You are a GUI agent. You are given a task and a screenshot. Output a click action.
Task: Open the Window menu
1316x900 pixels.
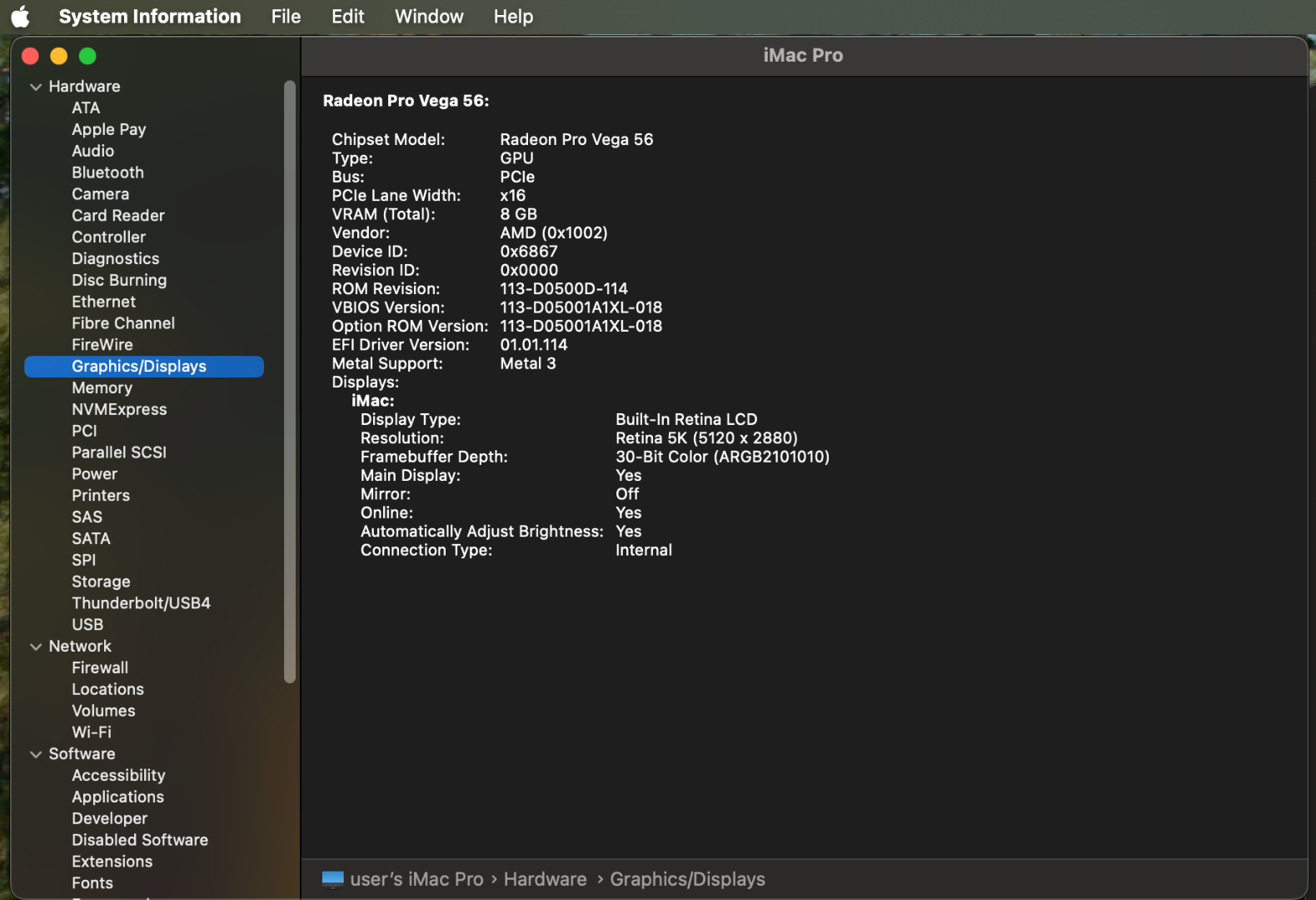point(429,17)
